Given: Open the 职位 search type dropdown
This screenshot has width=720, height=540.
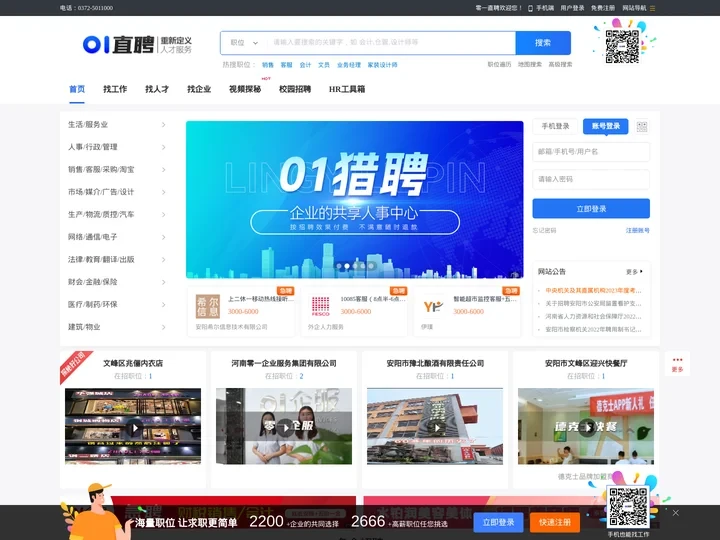Looking at the screenshot, I should 244,43.
